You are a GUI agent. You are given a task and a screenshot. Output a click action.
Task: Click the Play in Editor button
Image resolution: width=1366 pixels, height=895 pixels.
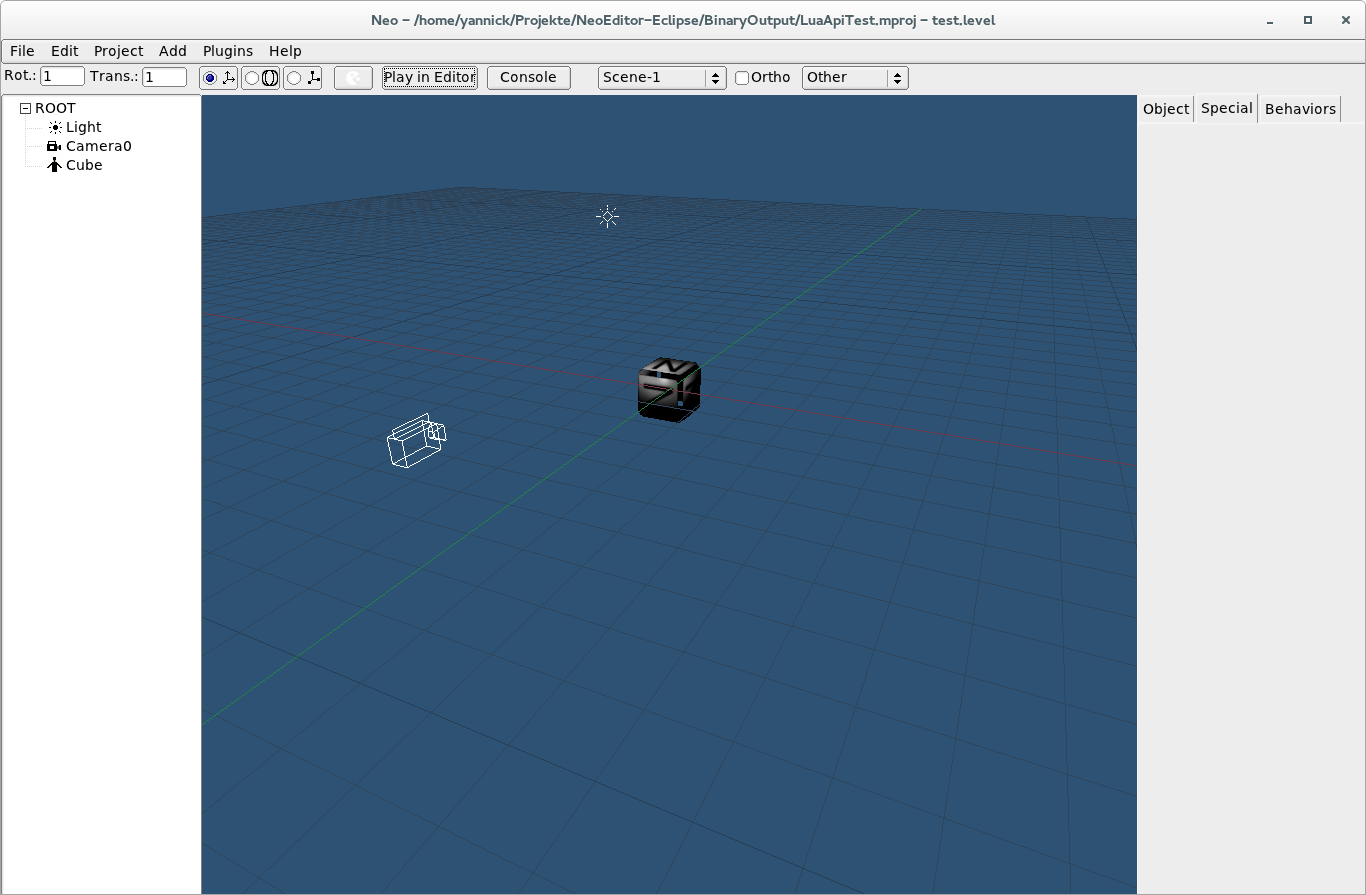(429, 77)
